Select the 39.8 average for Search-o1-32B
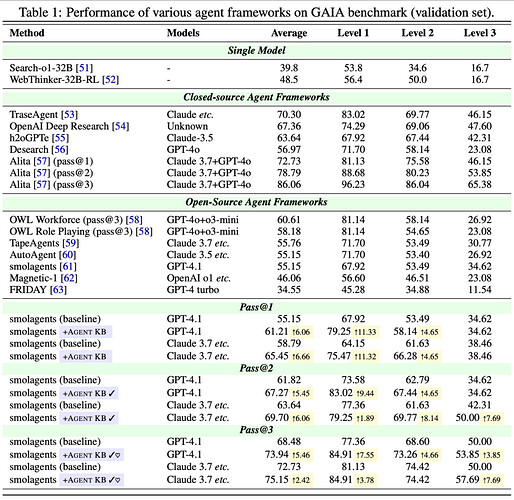Image resolution: width=514 pixels, height=500 pixels. 289,68
